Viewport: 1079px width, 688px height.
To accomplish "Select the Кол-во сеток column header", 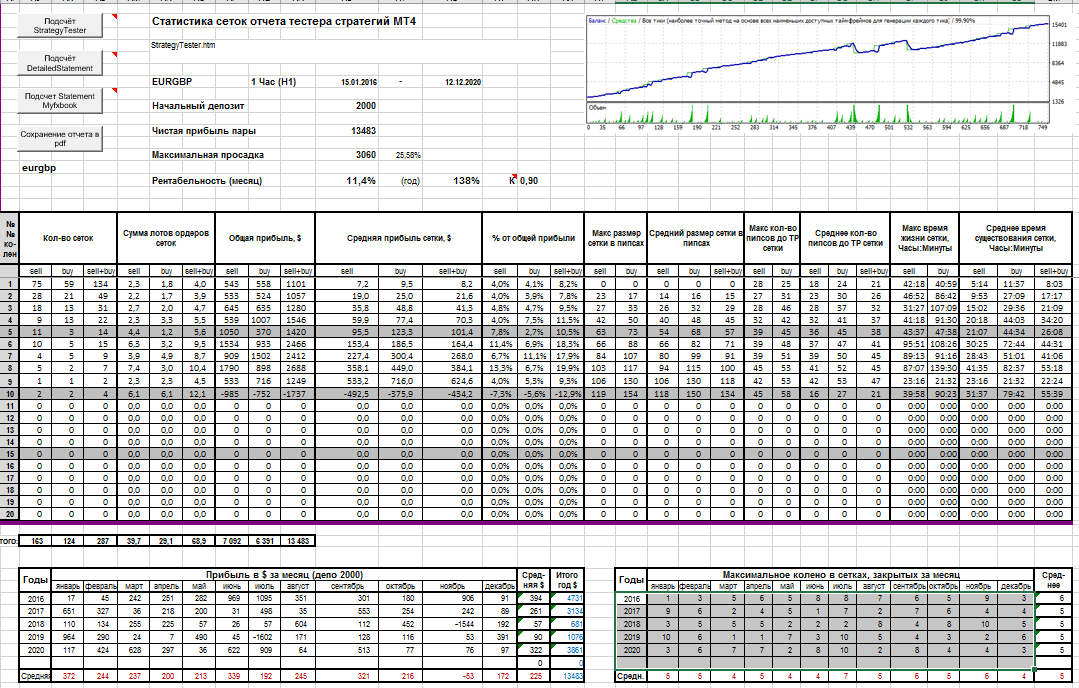I will pyautogui.click(x=68, y=238).
